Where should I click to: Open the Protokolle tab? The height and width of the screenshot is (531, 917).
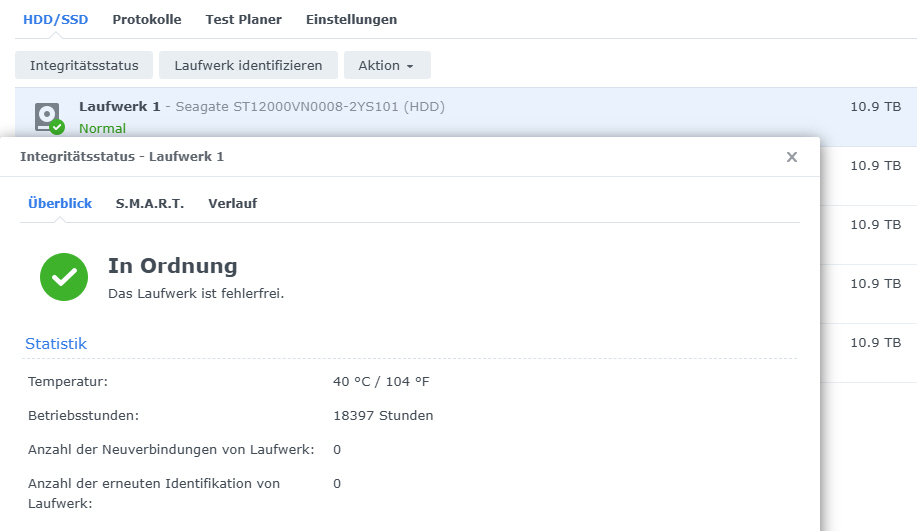[x=147, y=19]
